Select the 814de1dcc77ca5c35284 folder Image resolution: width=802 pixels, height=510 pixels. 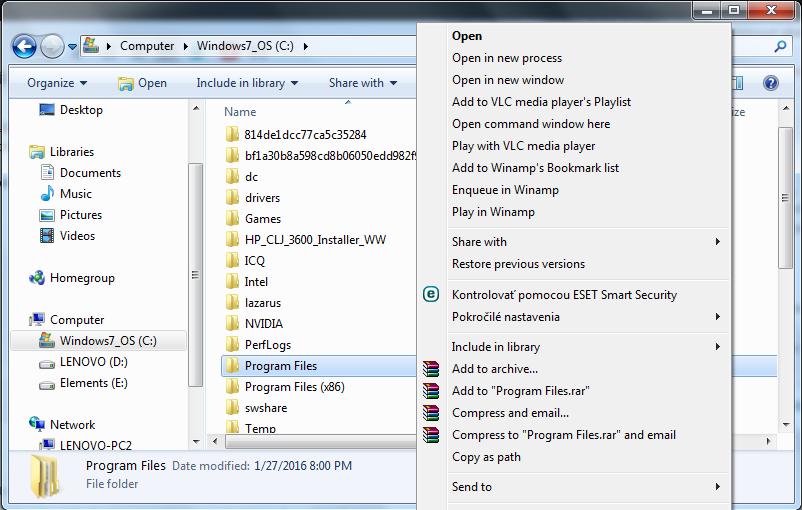coord(305,135)
